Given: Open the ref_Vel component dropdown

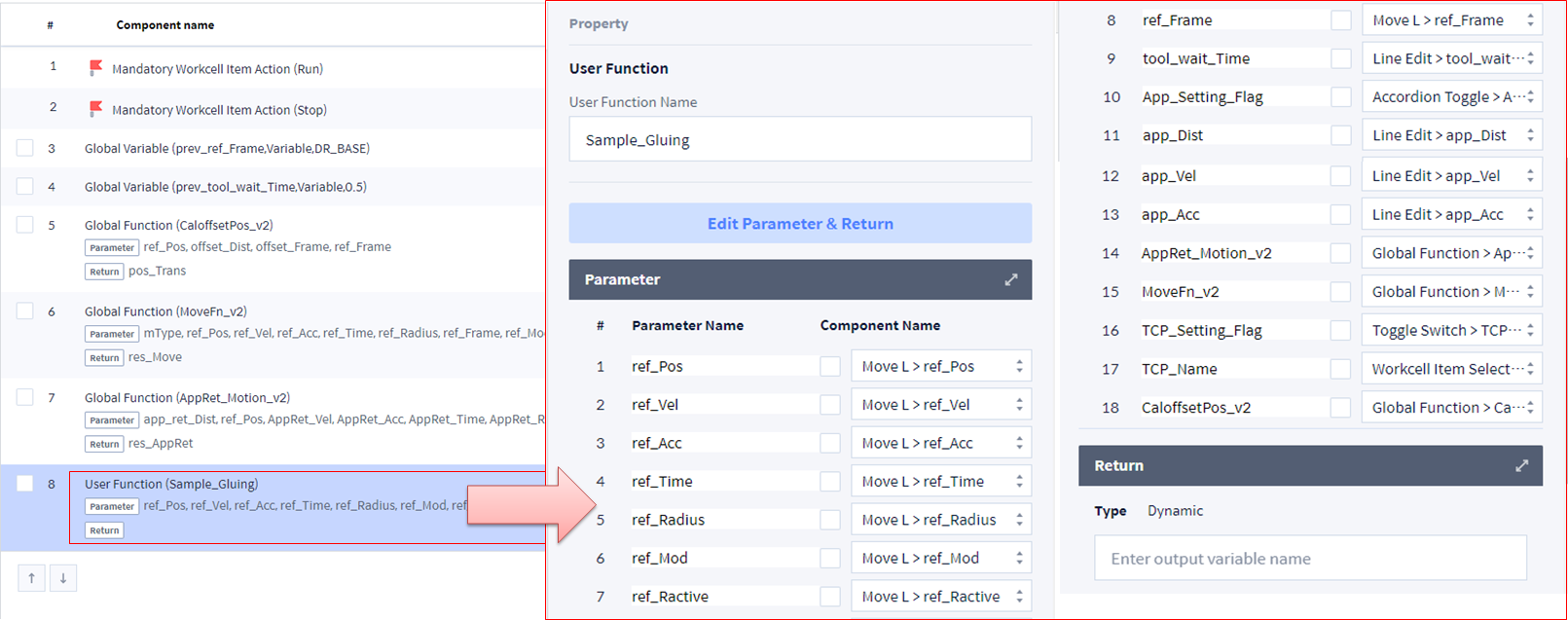Looking at the screenshot, I should coord(940,405).
